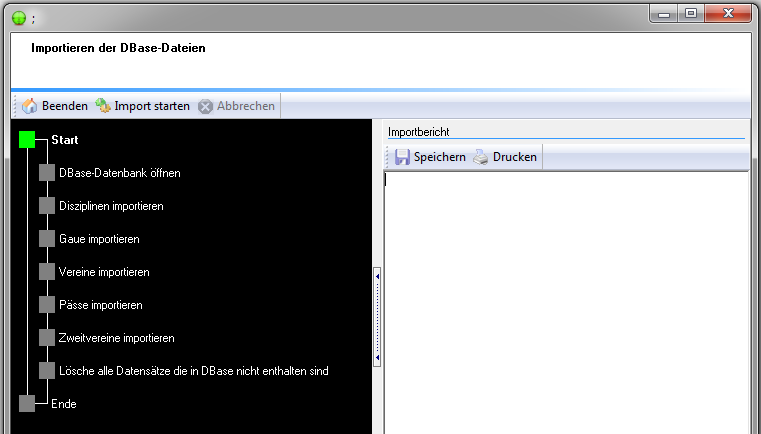Viewport: 761px width, 434px height.
Task: Click the grey square beside Vereine importieren
Action: [47, 272]
